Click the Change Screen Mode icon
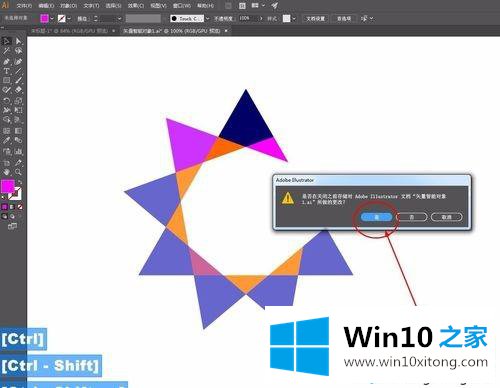Screen dimensions: 500x388 point(12,227)
